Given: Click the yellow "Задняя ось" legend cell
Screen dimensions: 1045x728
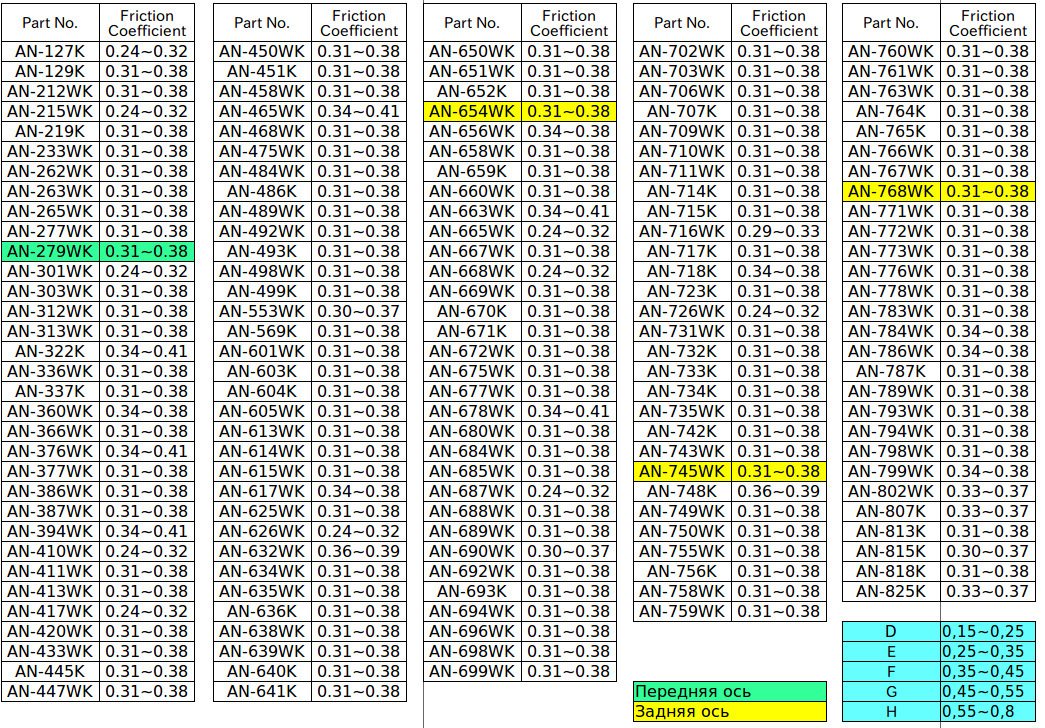Looking at the screenshot, I should click(730, 712).
